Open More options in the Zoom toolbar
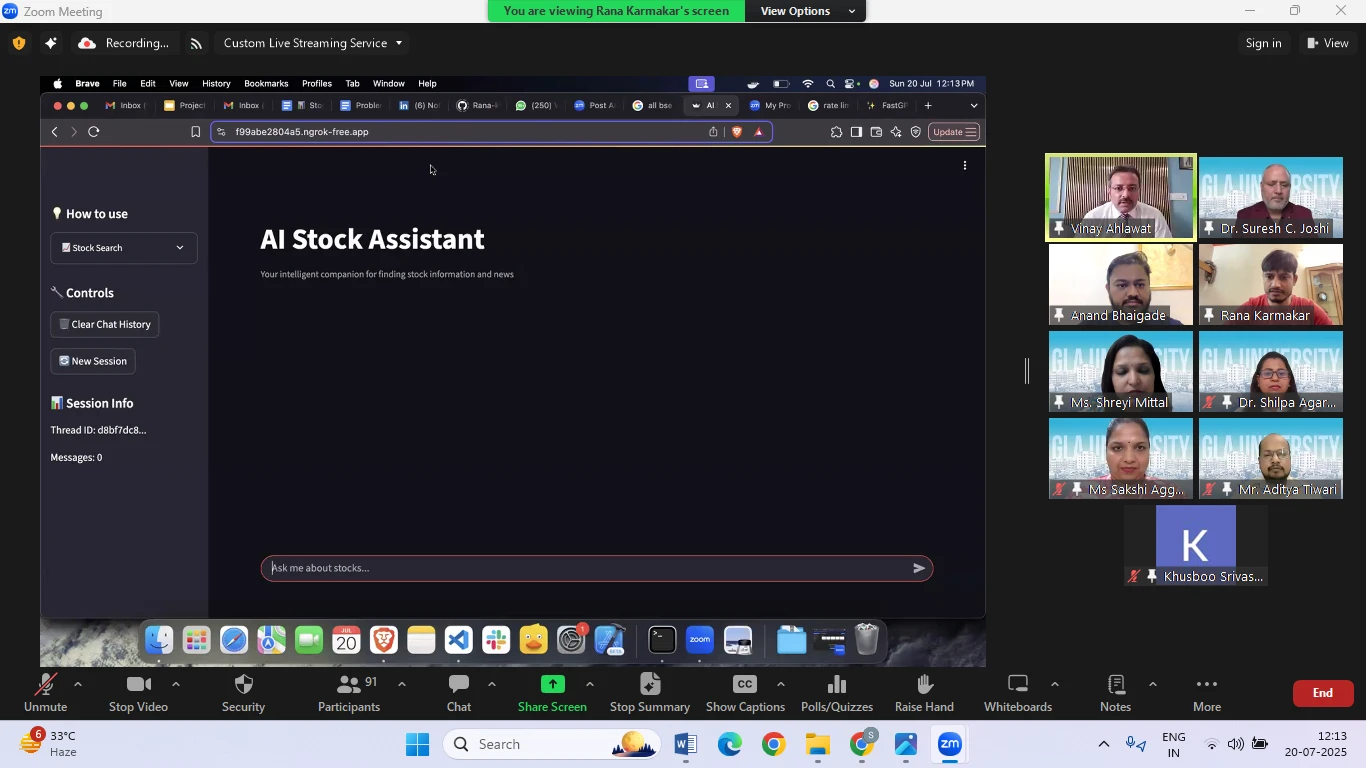1366x768 pixels. point(1207,685)
